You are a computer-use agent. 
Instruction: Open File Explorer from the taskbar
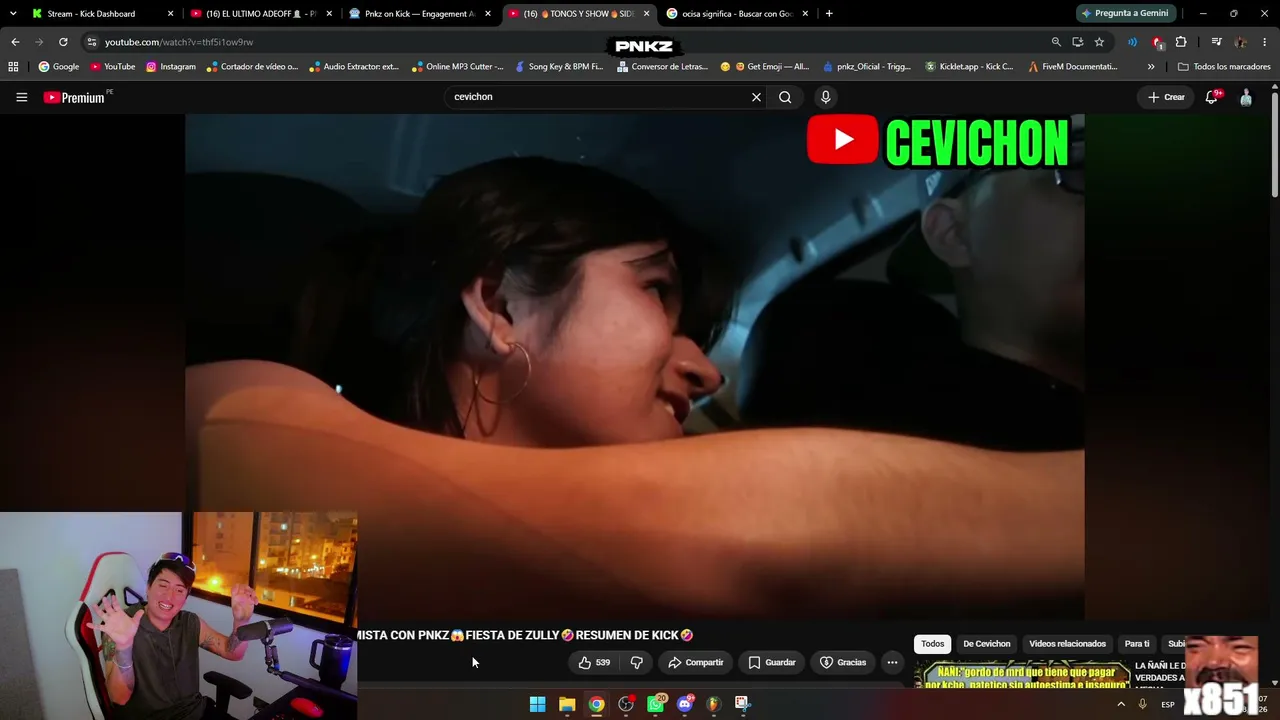567,704
